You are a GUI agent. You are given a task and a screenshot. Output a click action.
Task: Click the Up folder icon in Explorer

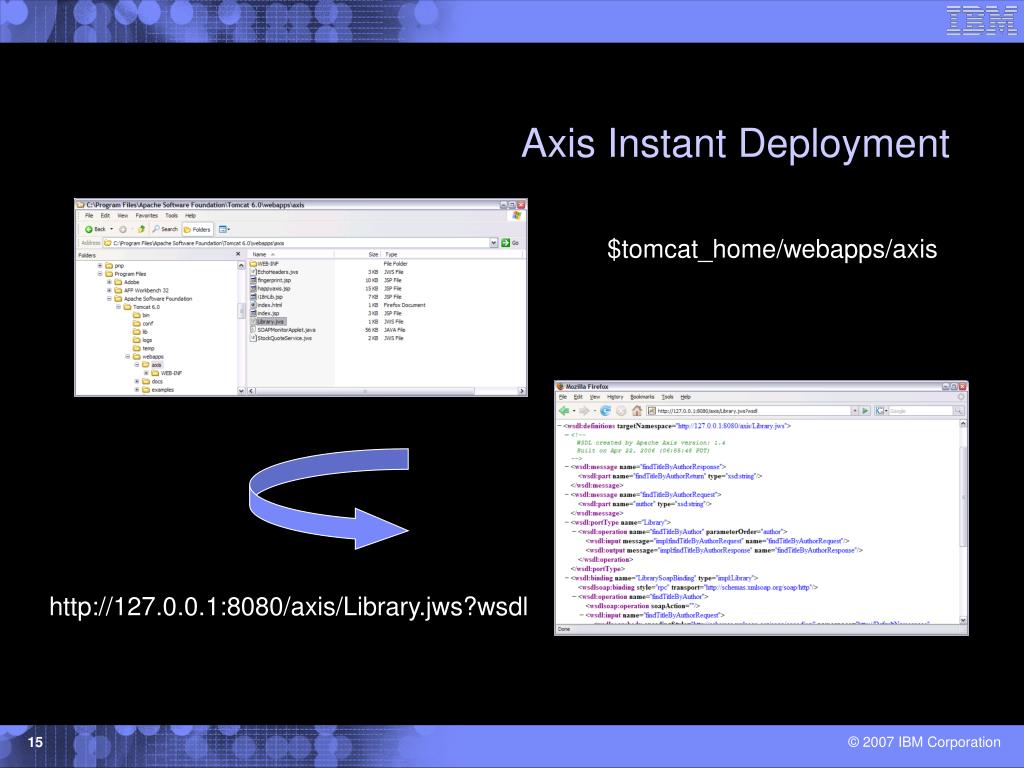(141, 229)
